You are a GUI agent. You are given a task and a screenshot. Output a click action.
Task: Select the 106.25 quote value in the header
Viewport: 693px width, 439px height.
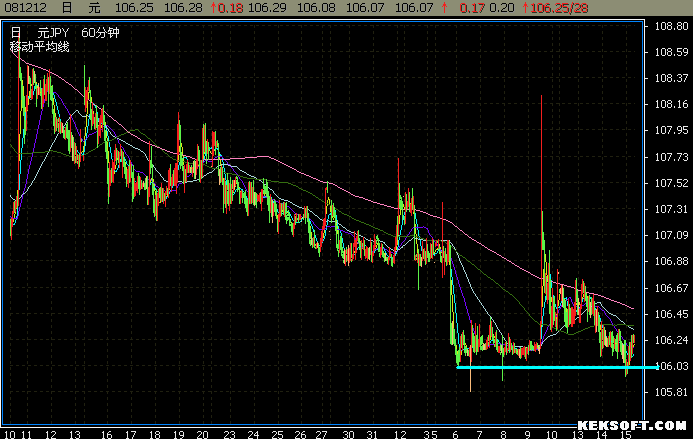pos(134,8)
